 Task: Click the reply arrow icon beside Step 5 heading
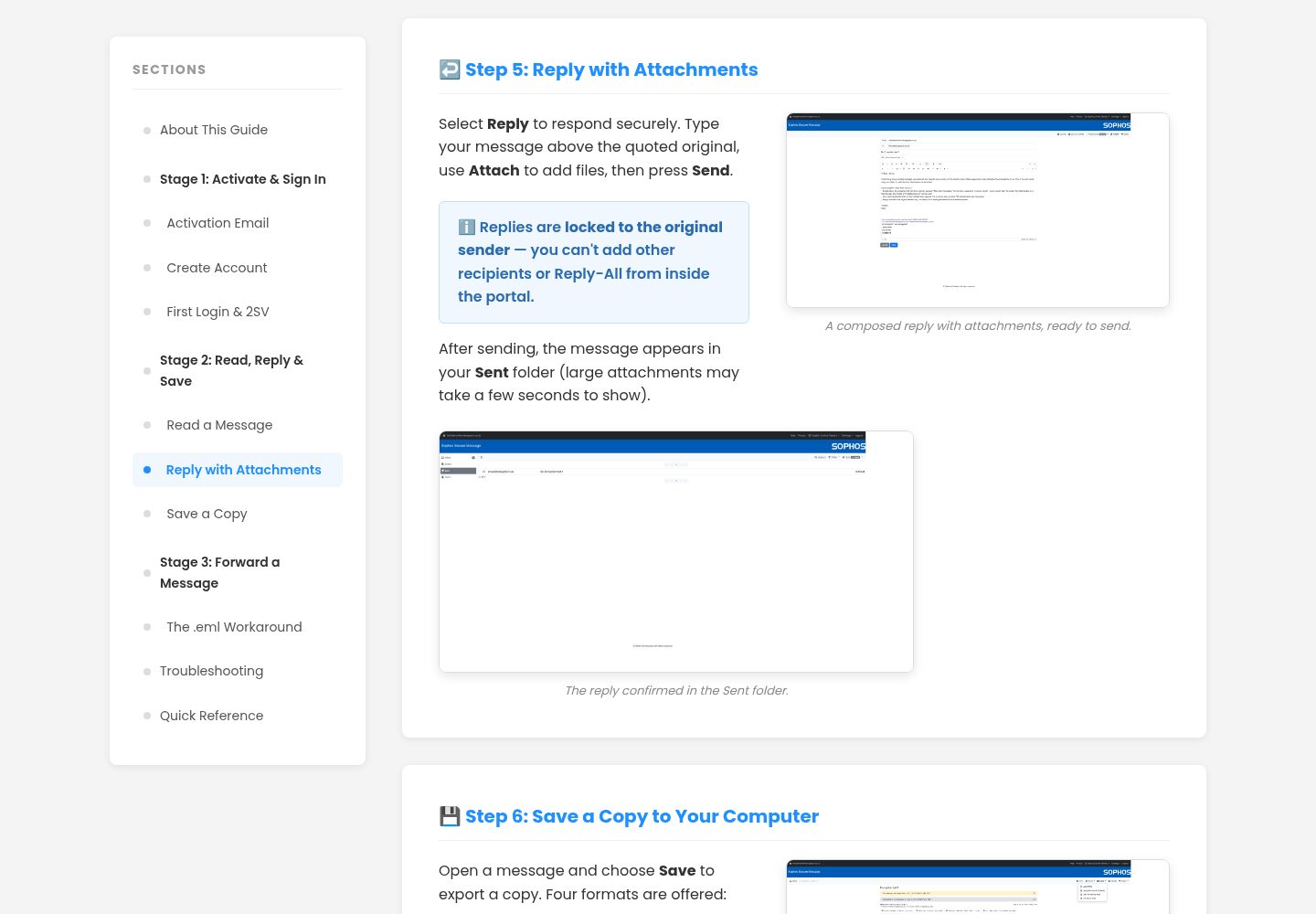click(x=450, y=69)
